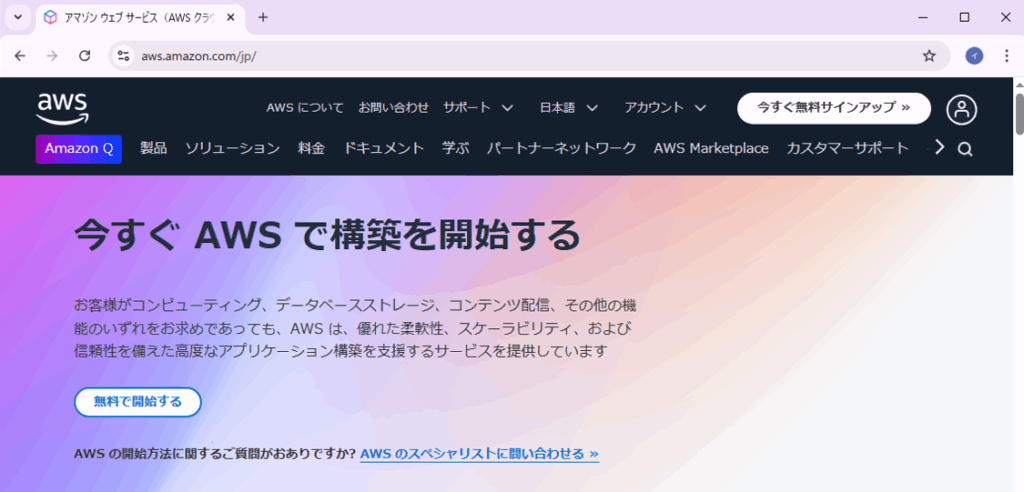Viewport: 1024px width, 492px height.
Task: Expand the 日本語 language dropdown
Action: [x=568, y=107]
